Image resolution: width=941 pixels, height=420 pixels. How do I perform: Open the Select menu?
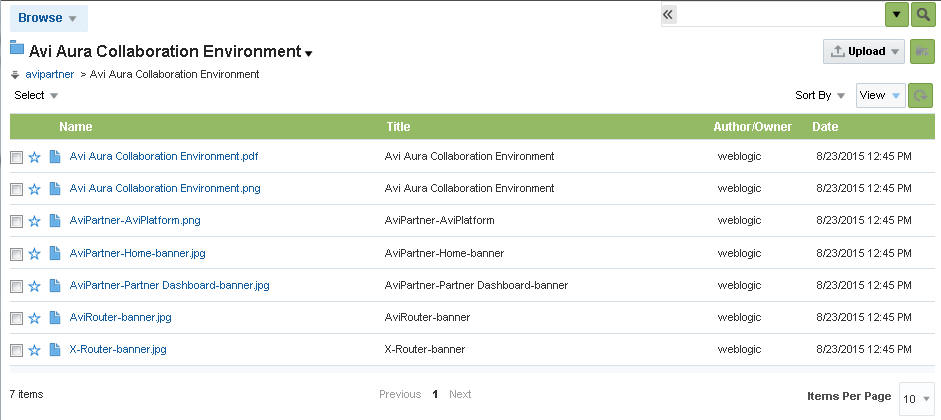click(x=36, y=96)
